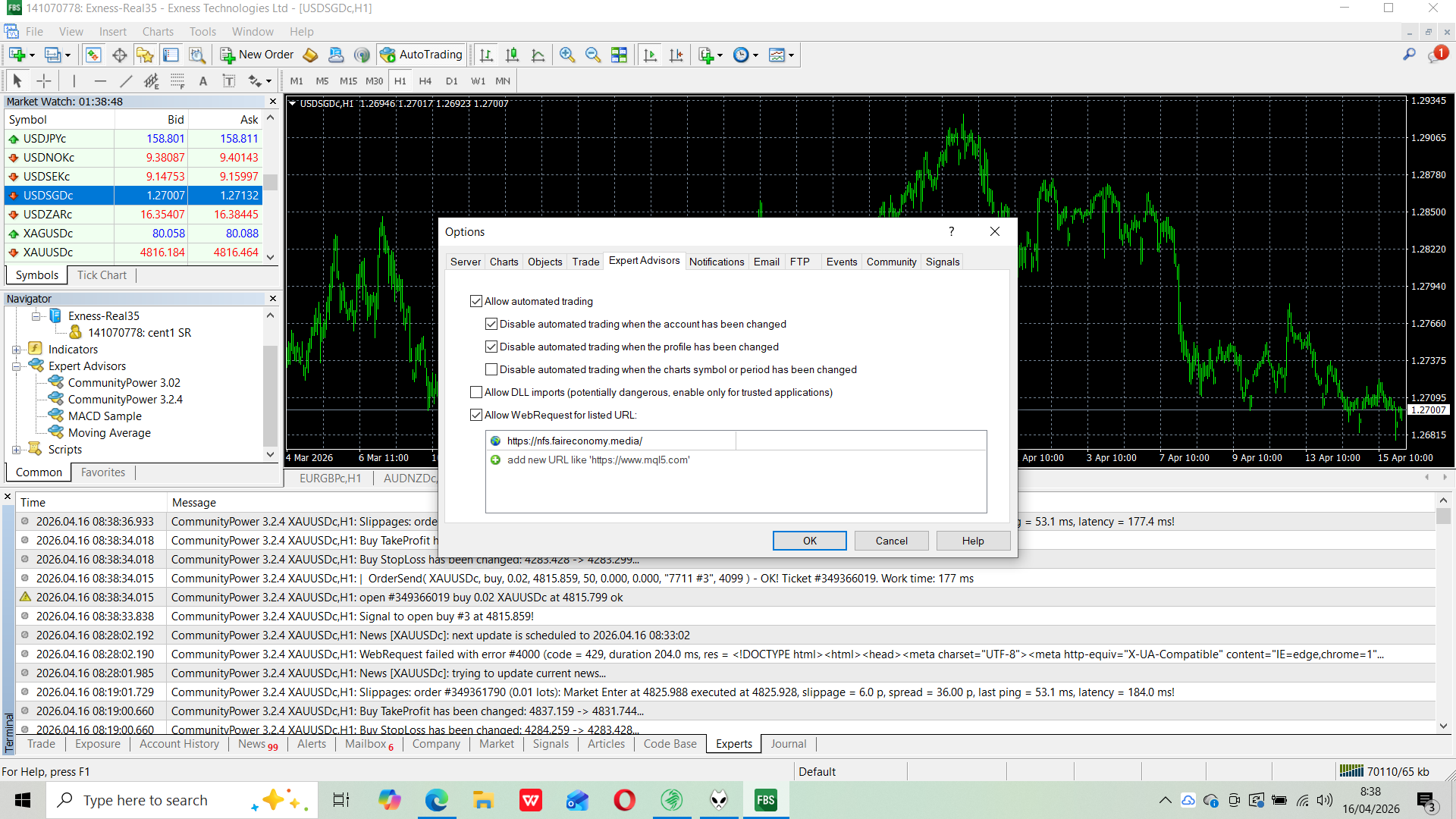Open the profiles dropdown arrow

[67, 55]
